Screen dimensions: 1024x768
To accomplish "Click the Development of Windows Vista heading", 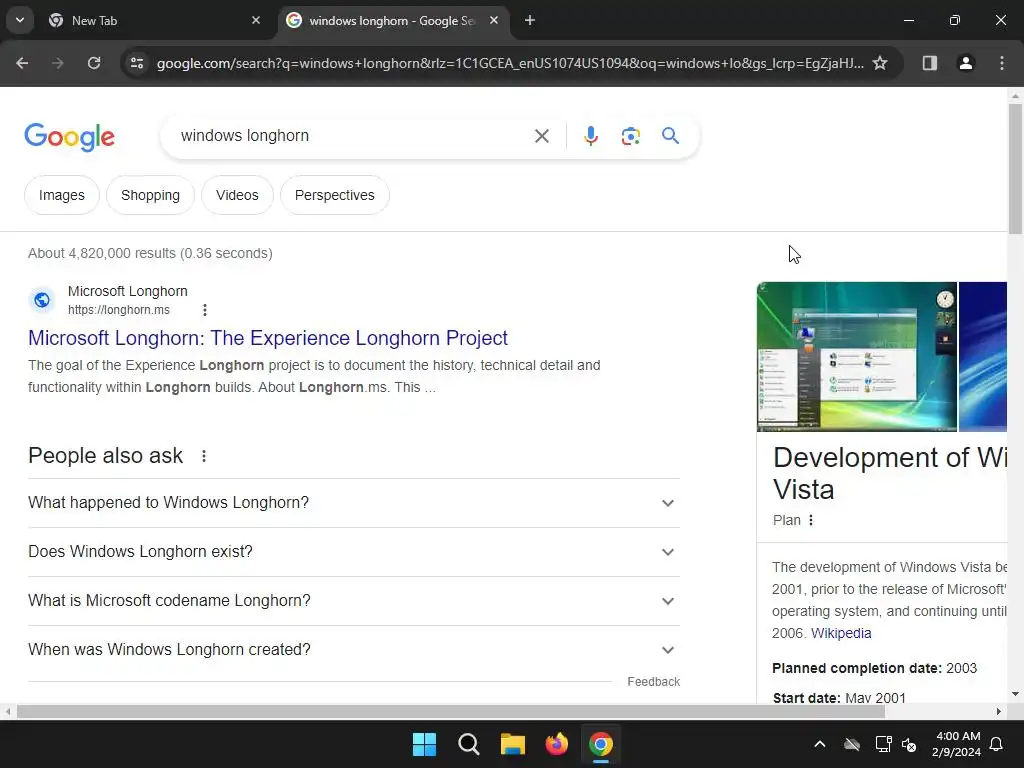I will (x=890, y=473).
